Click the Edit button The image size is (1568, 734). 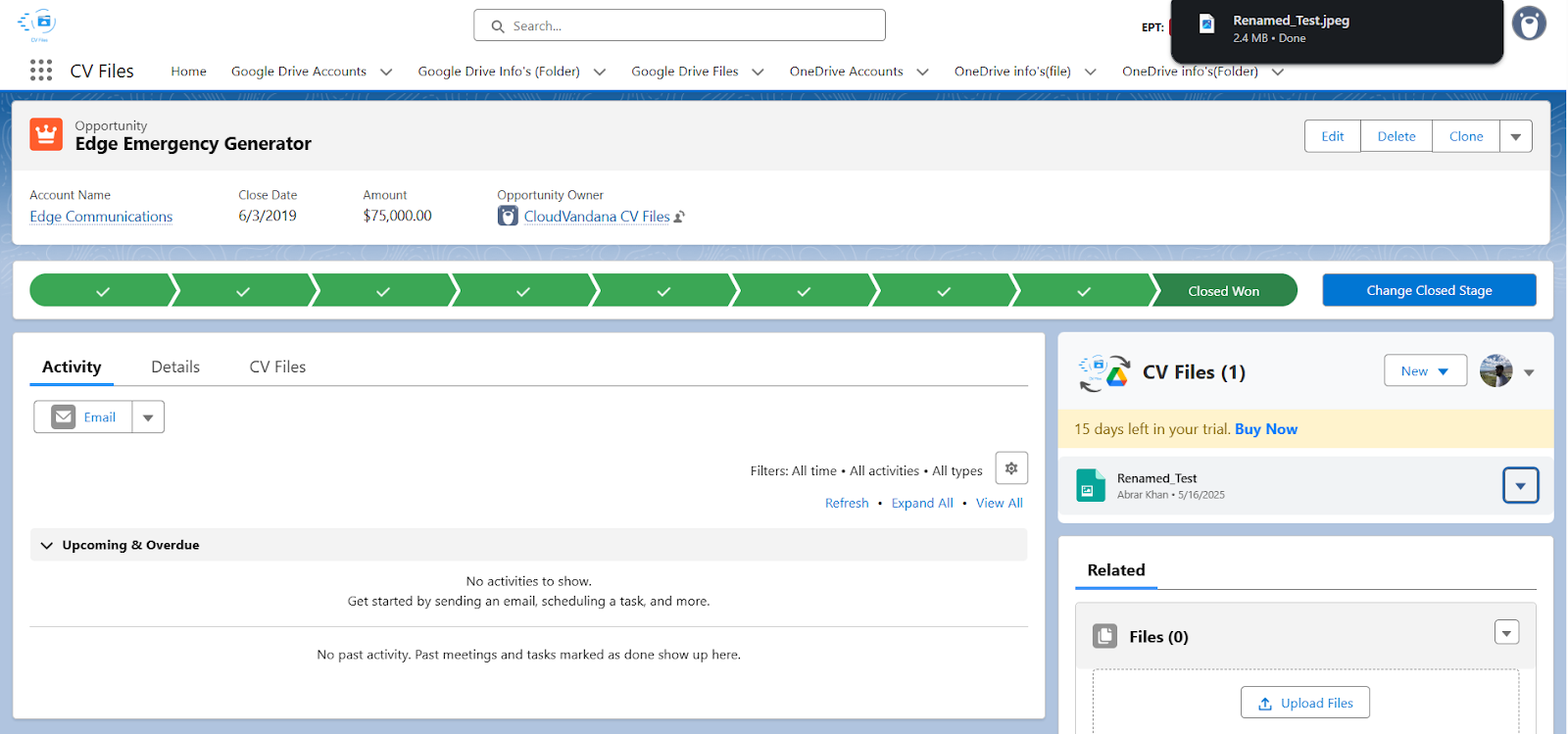1333,136
